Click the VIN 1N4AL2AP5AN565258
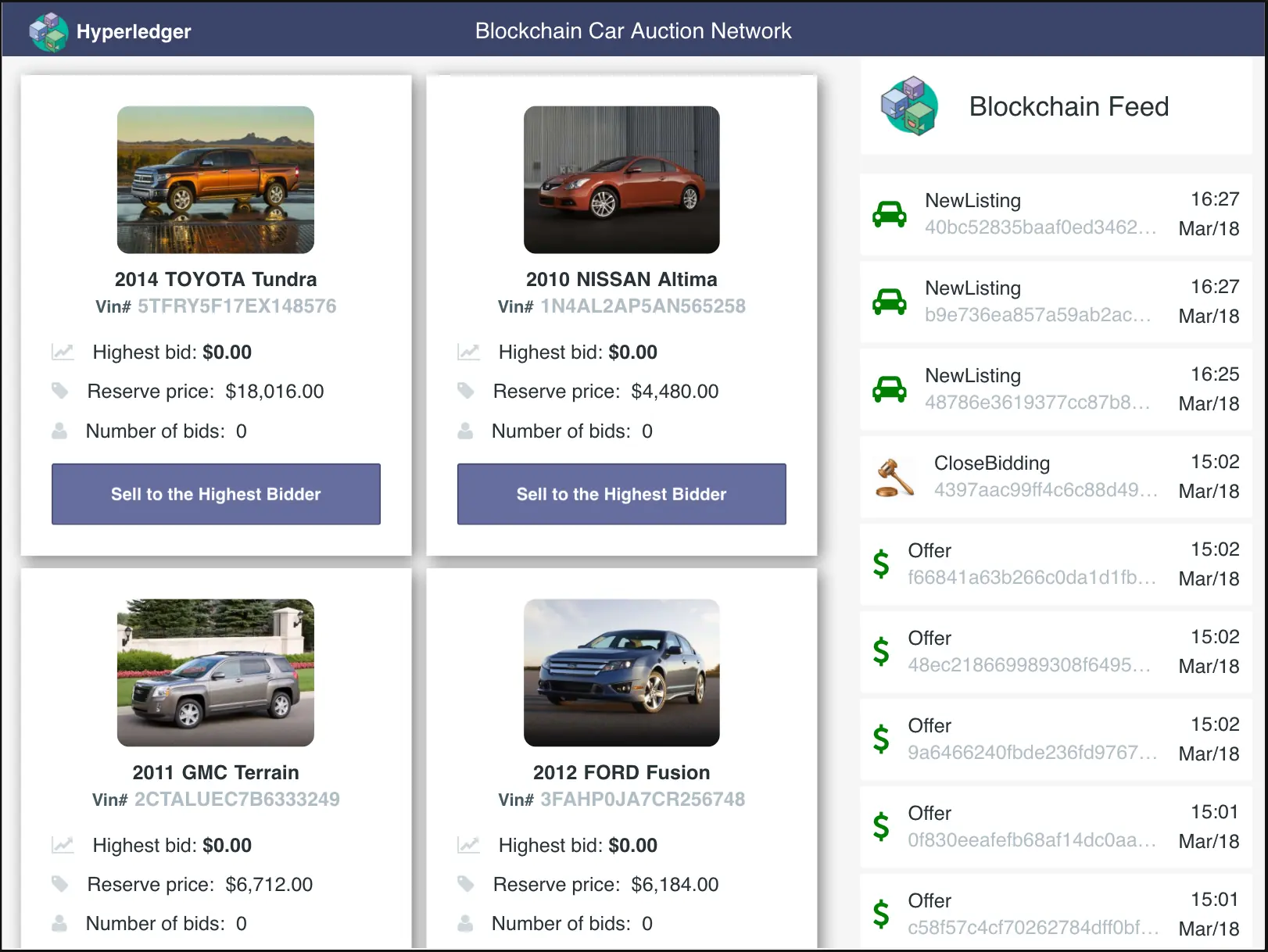Viewport: 1268px width, 952px height. (643, 306)
